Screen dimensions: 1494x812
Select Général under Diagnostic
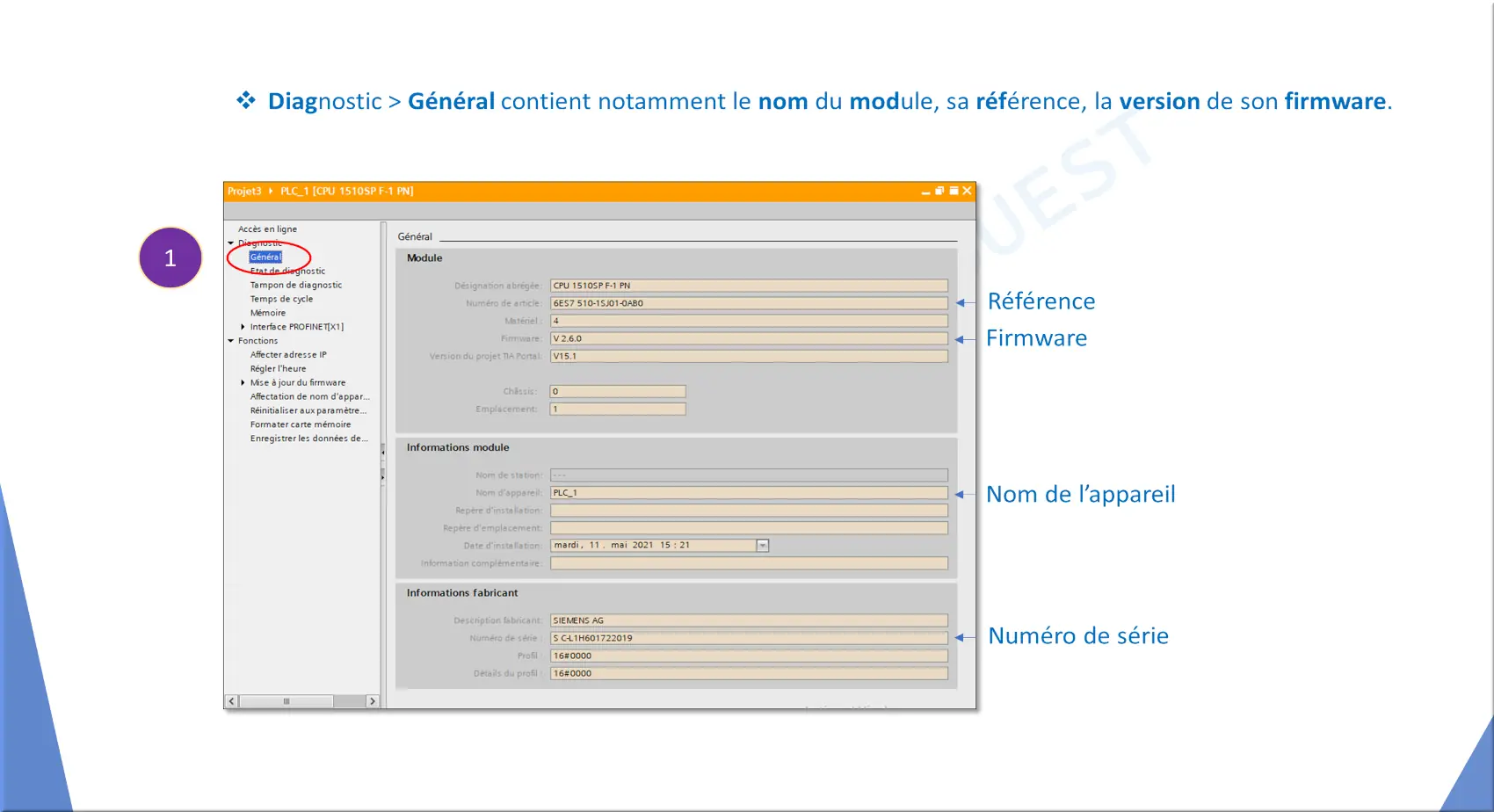(x=265, y=257)
